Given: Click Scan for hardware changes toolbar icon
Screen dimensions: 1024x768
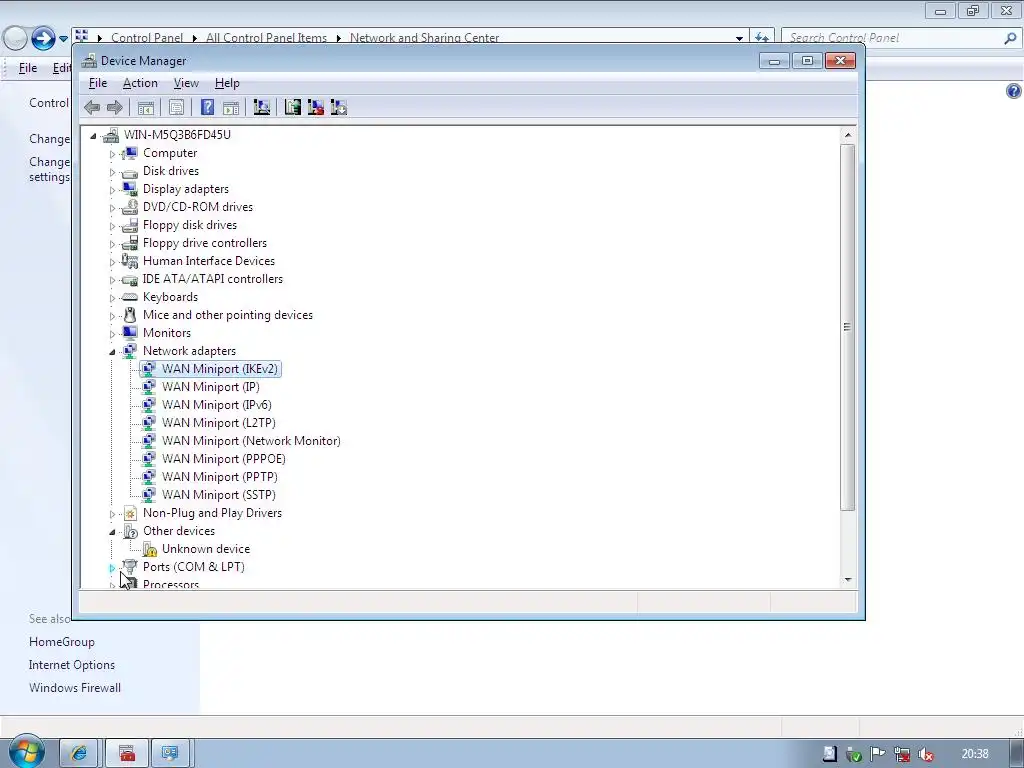Looking at the screenshot, I should click(x=262, y=107).
